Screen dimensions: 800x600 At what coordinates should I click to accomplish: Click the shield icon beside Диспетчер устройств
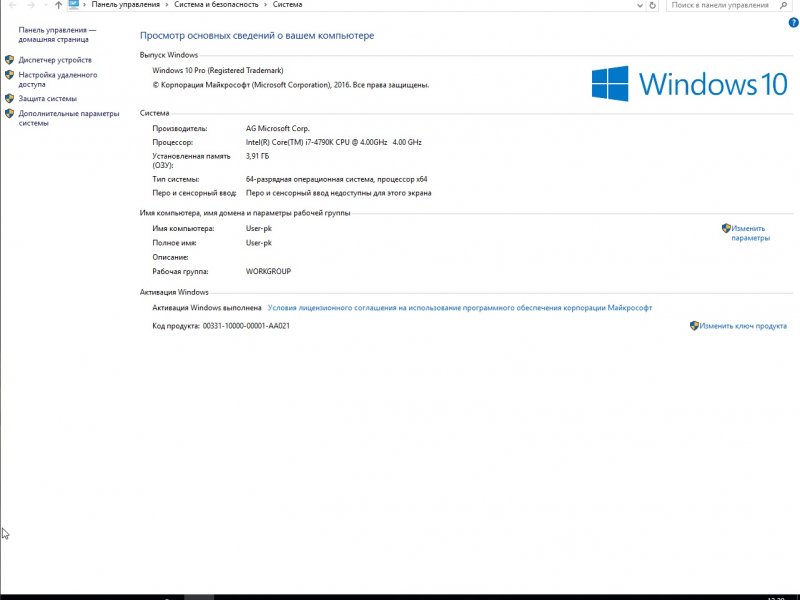pos(9,60)
